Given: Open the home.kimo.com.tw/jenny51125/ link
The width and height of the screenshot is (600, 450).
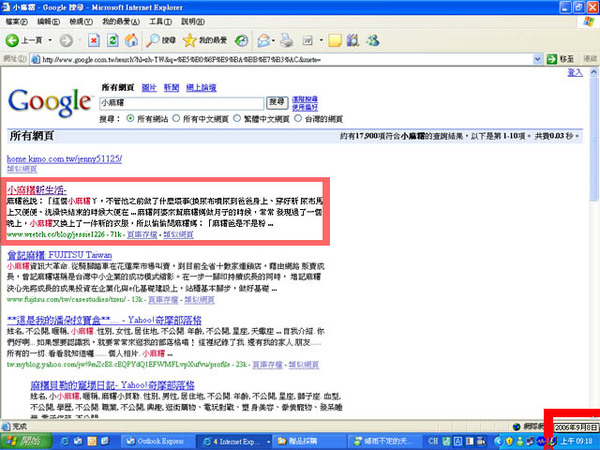Looking at the screenshot, I should (64, 159).
